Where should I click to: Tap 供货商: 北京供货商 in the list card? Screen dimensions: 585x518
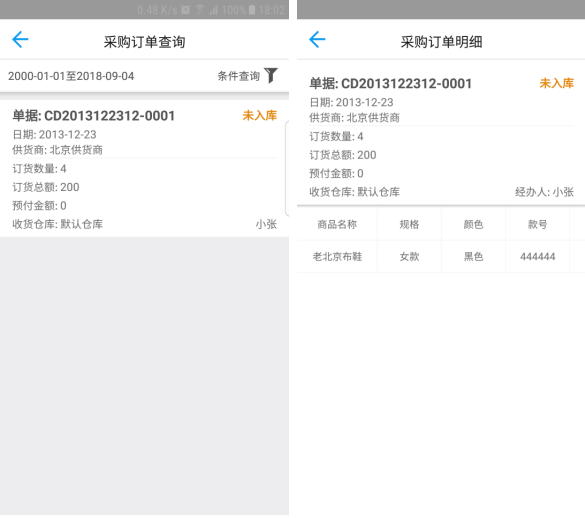coord(57,150)
